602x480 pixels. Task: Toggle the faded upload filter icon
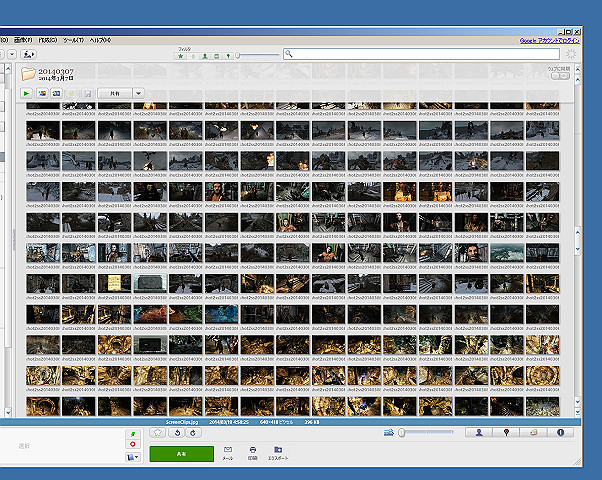(x=193, y=56)
